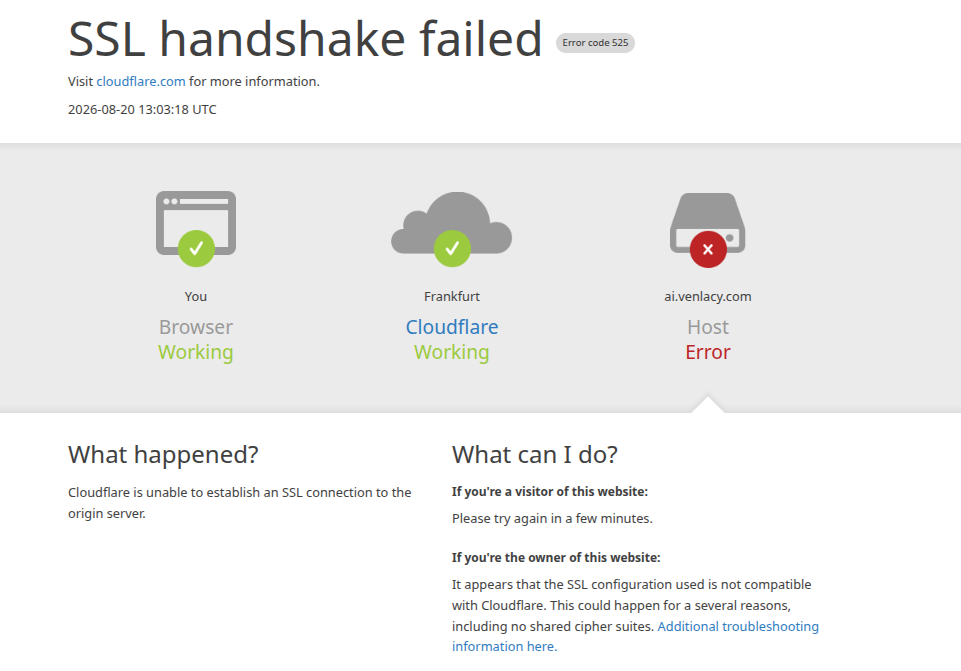Image resolution: width=961 pixels, height=671 pixels.
Task: Click the What can I do? heading
Action: [534, 455]
